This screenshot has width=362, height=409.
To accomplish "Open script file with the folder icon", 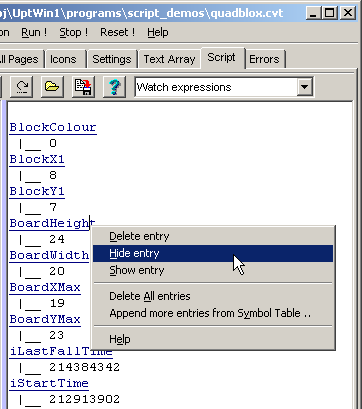I will tap(52, 87).
